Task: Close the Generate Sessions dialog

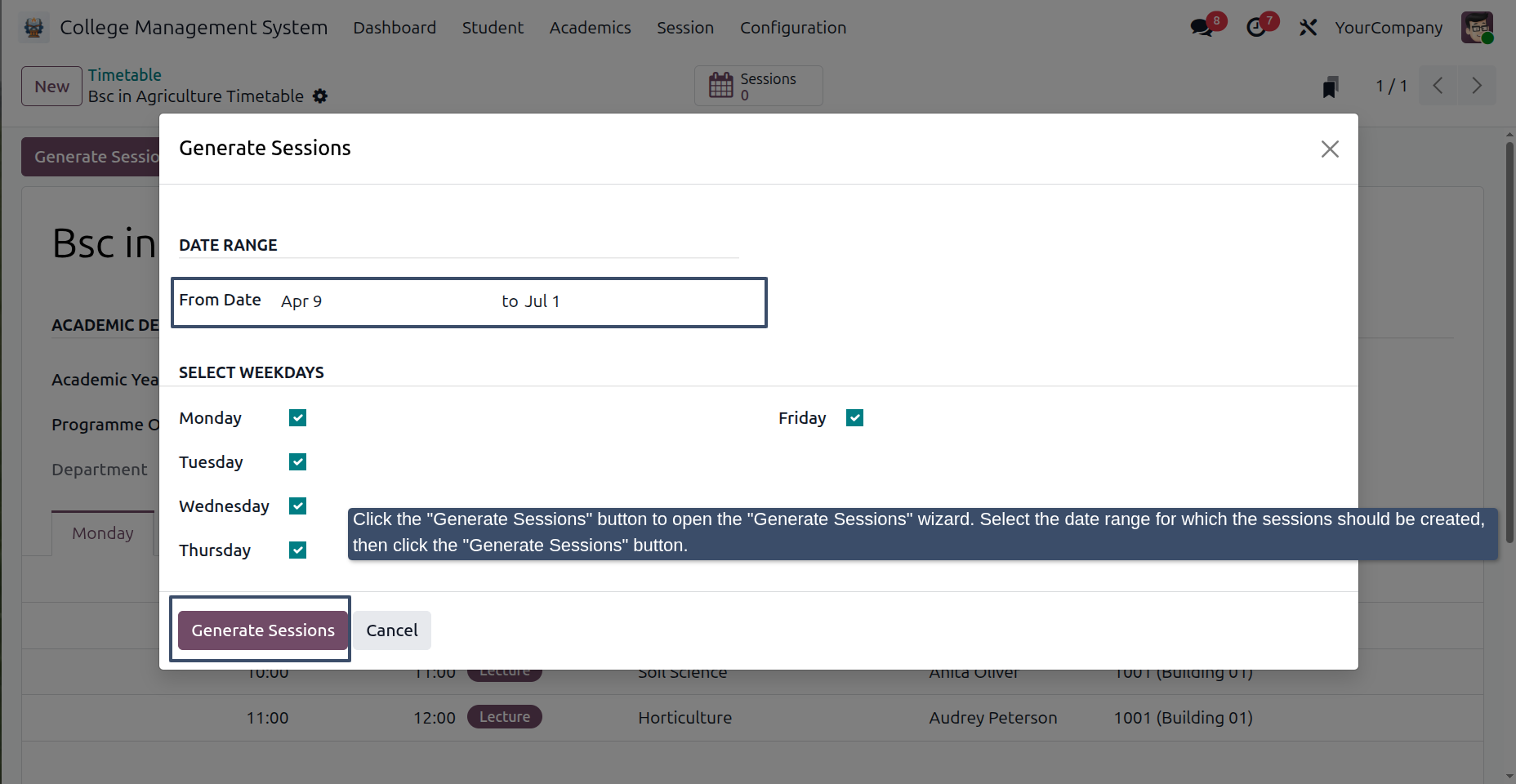Action: (x=1330, y=149)
